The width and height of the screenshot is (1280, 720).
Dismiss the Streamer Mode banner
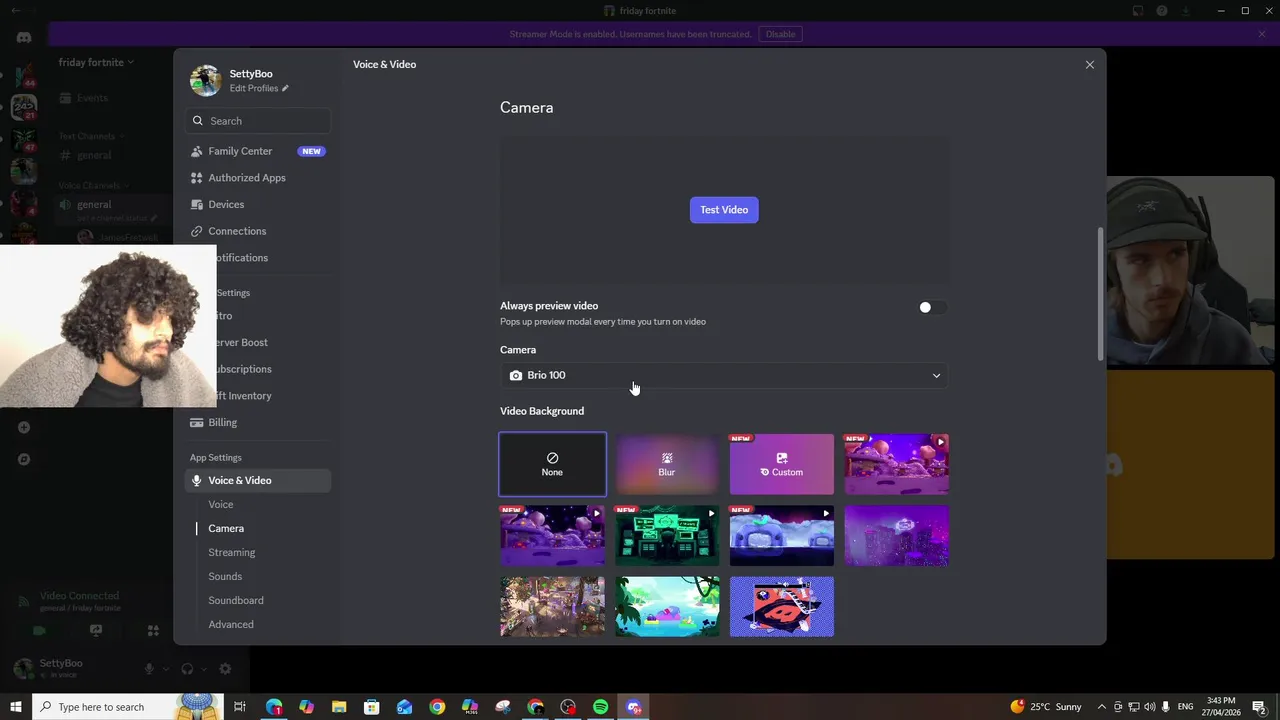pos(1262,34)
